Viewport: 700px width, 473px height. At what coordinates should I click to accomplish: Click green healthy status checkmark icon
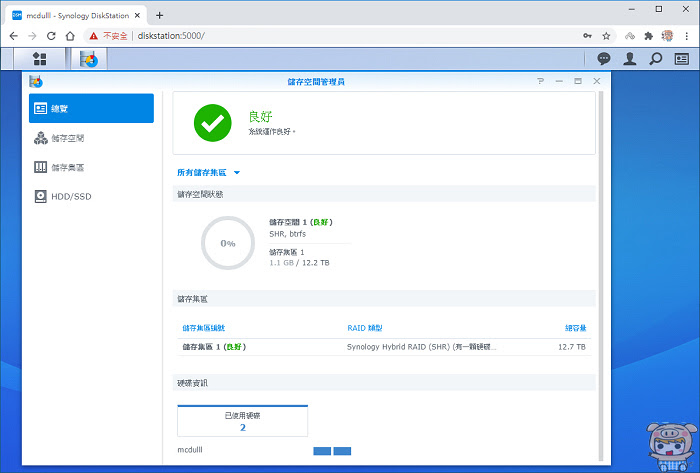[x=212, y=123]
